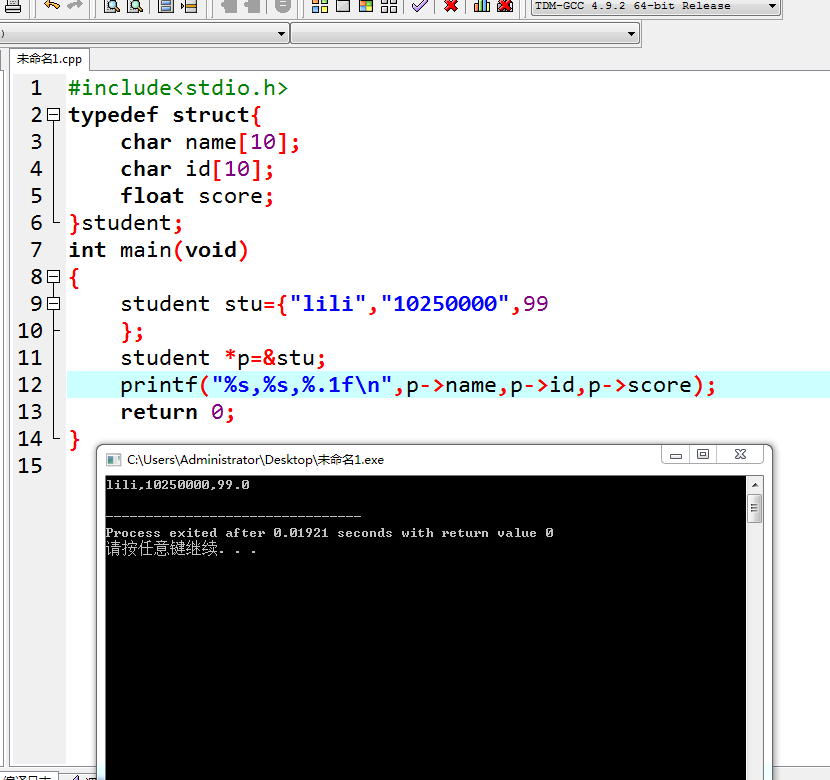Undo the last edit
The height and width of the screenshot is (780, 830).
(52, 5)
